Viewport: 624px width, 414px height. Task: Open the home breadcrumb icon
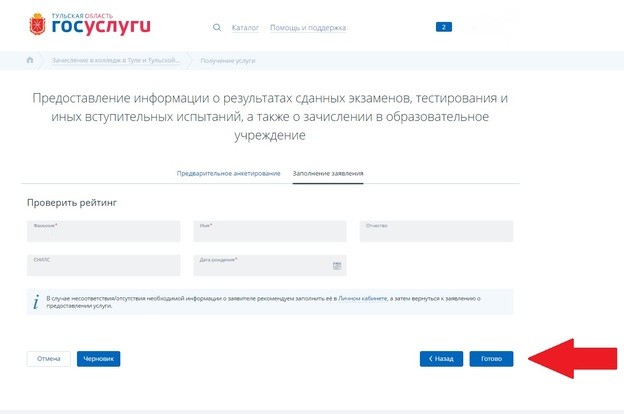(x=30, y=60)
